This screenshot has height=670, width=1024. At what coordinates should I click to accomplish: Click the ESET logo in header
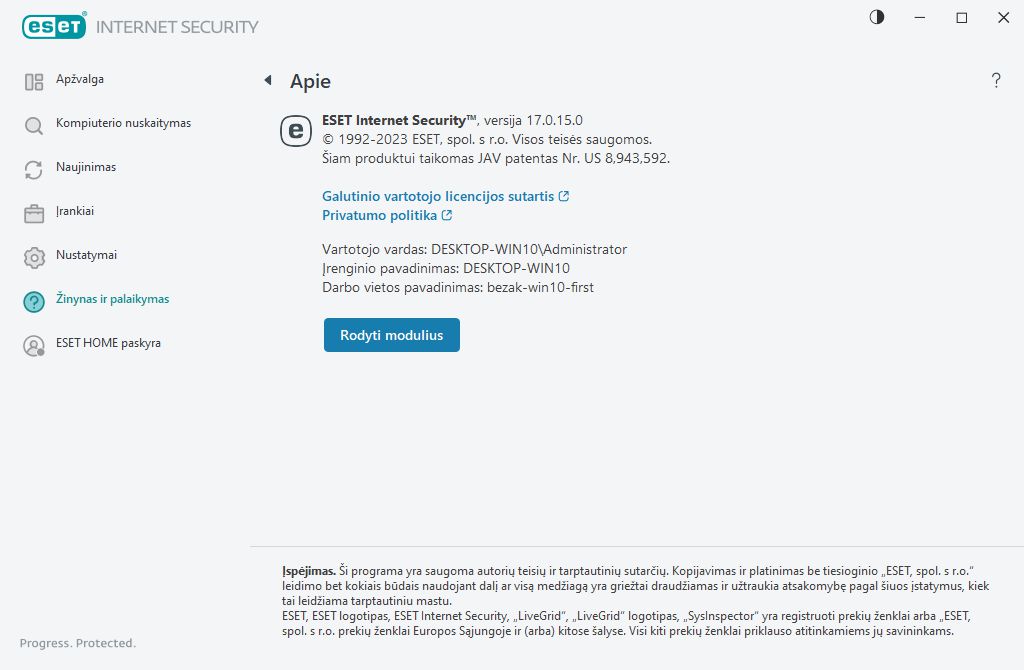click(54, 27)
